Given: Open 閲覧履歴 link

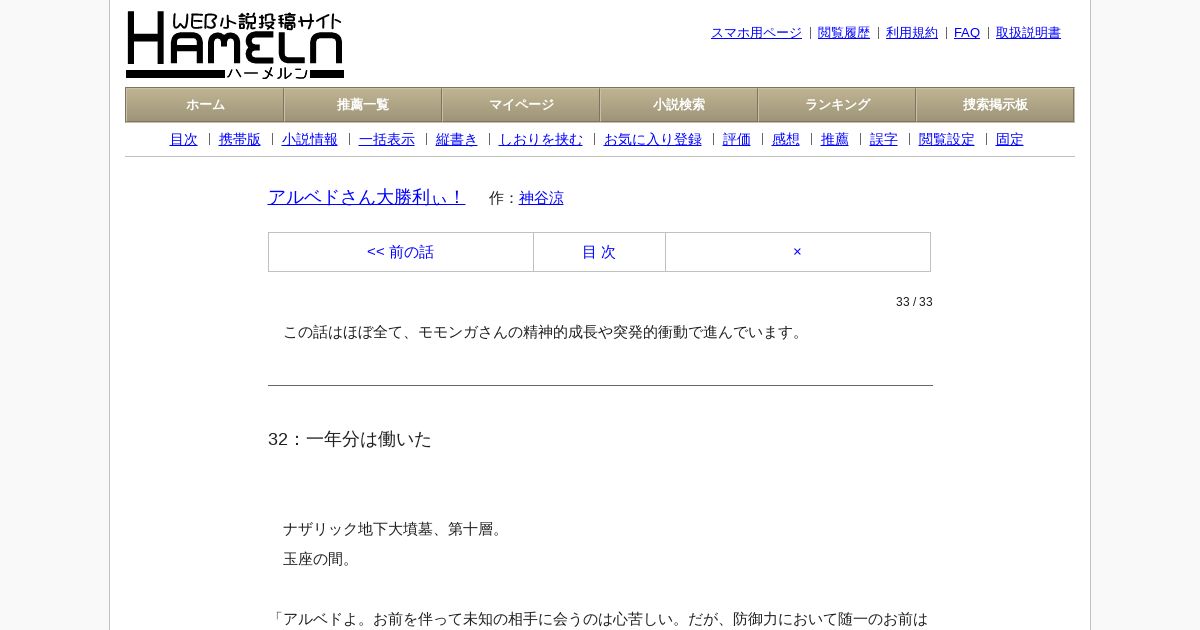Looking at the screenshot, I should point(844,33).
